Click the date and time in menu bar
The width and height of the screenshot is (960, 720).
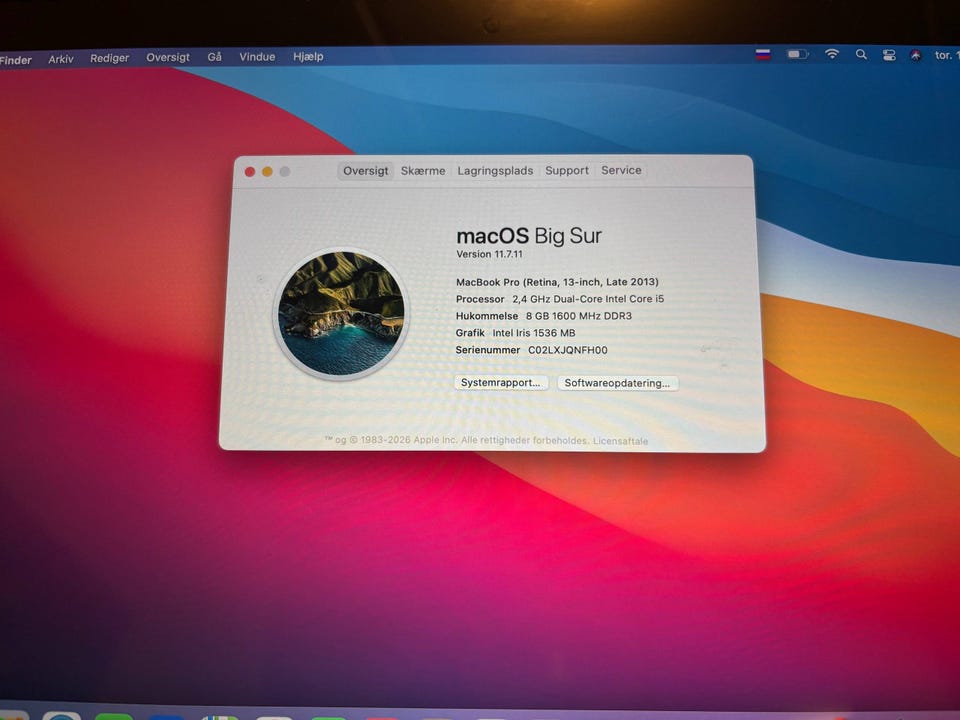(x=947, y=55)
